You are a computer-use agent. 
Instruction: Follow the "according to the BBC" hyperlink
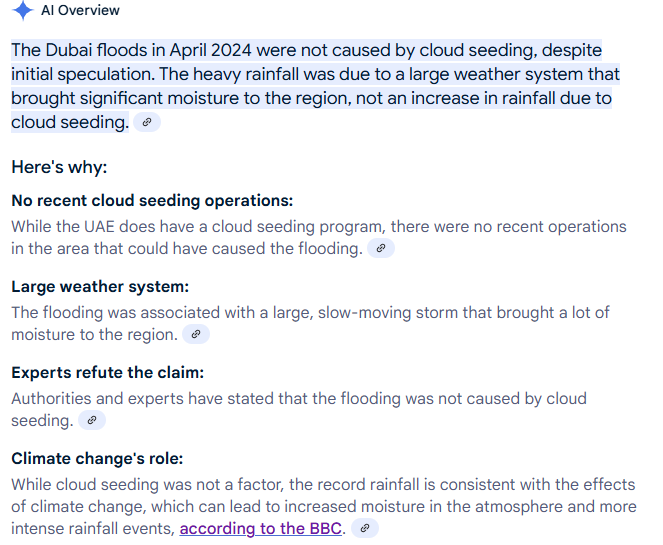tap(262, 528)
